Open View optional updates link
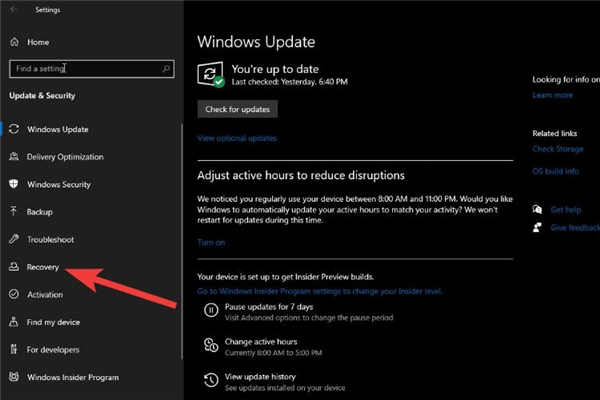 tap(237, 138)
